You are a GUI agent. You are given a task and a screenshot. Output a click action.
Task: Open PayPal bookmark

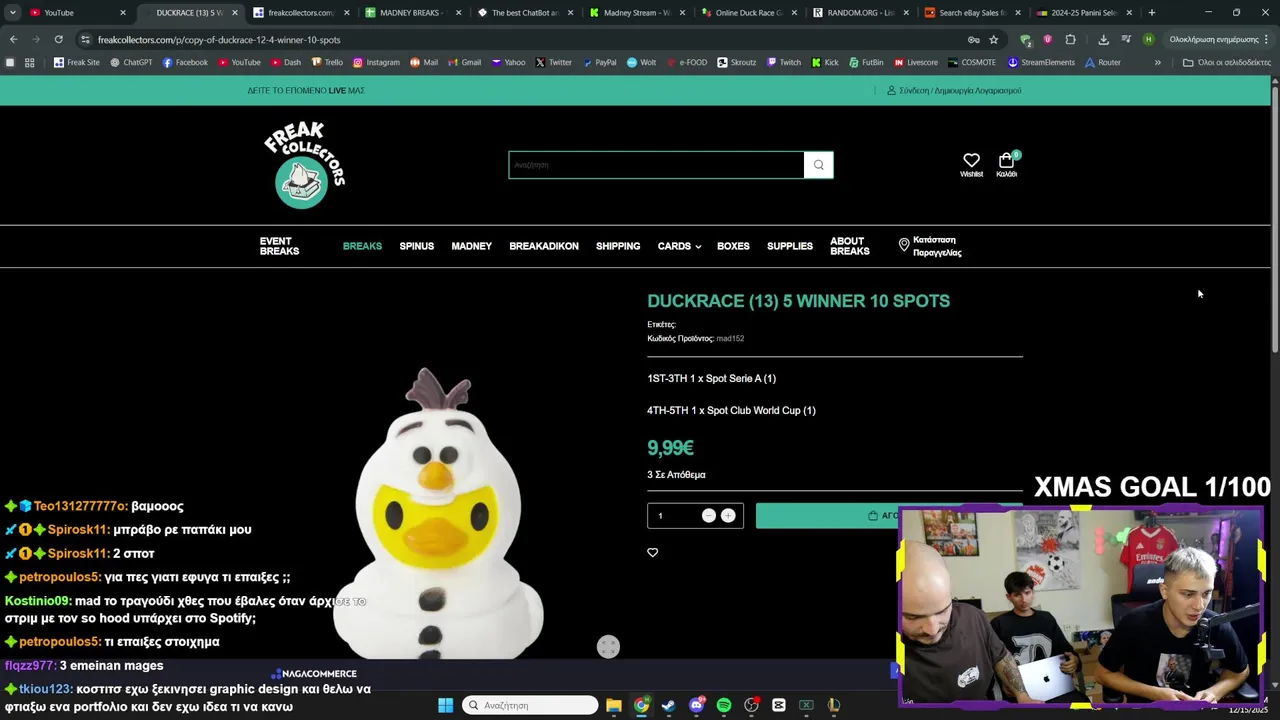(x=599, y=62)
